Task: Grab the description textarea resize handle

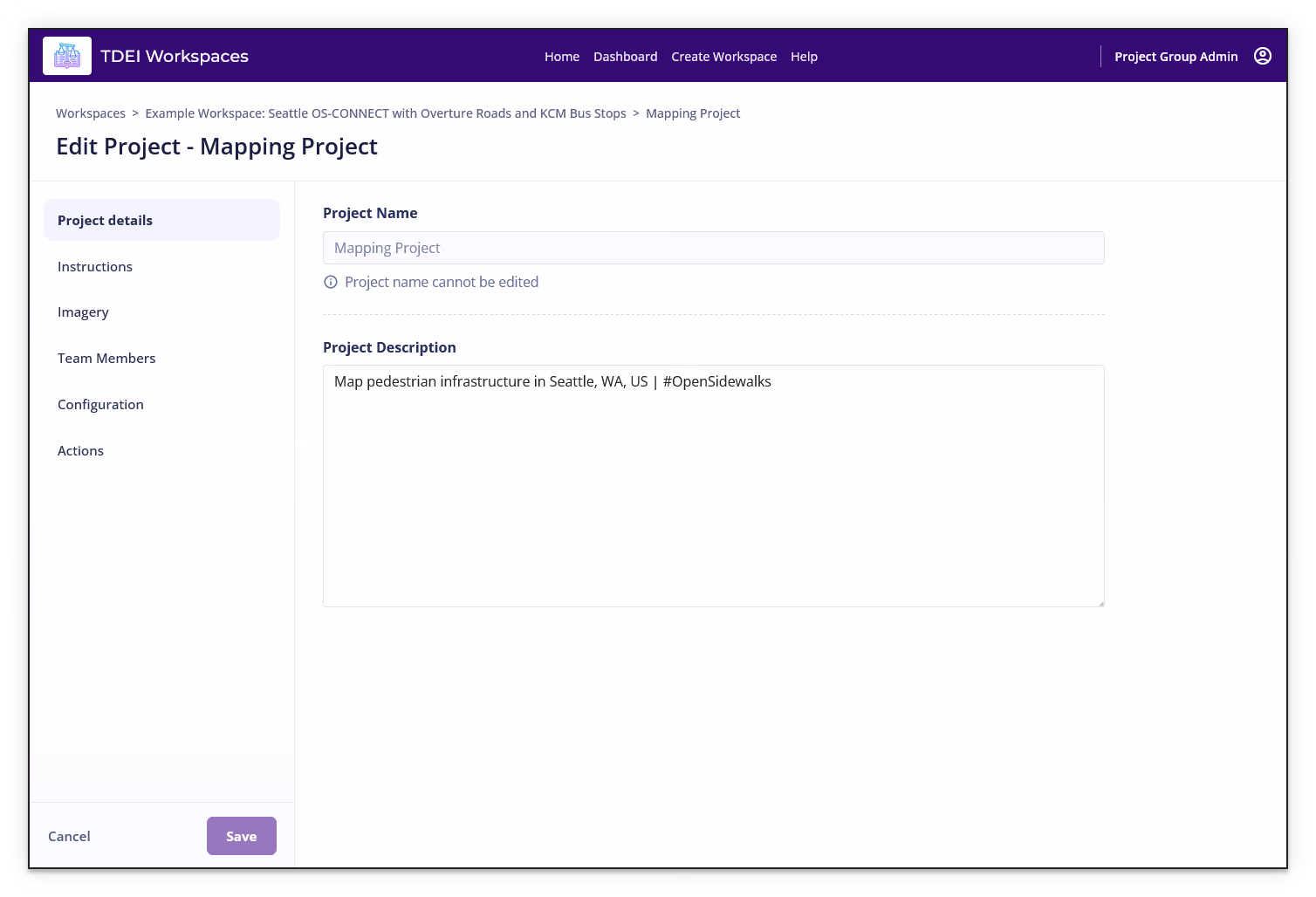Action: pyautogui.click(x=1100, y=603)
